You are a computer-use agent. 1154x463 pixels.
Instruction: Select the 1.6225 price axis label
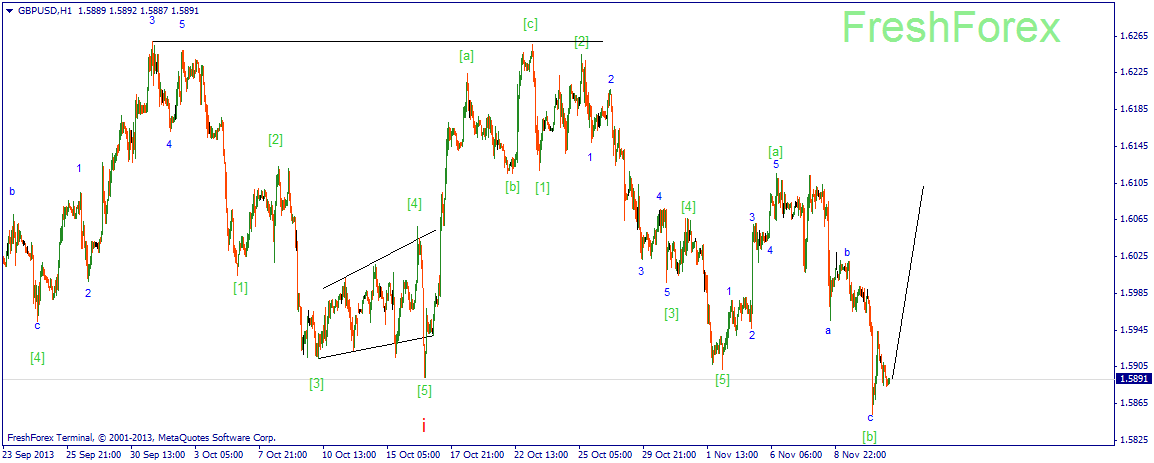point(1133,72)
